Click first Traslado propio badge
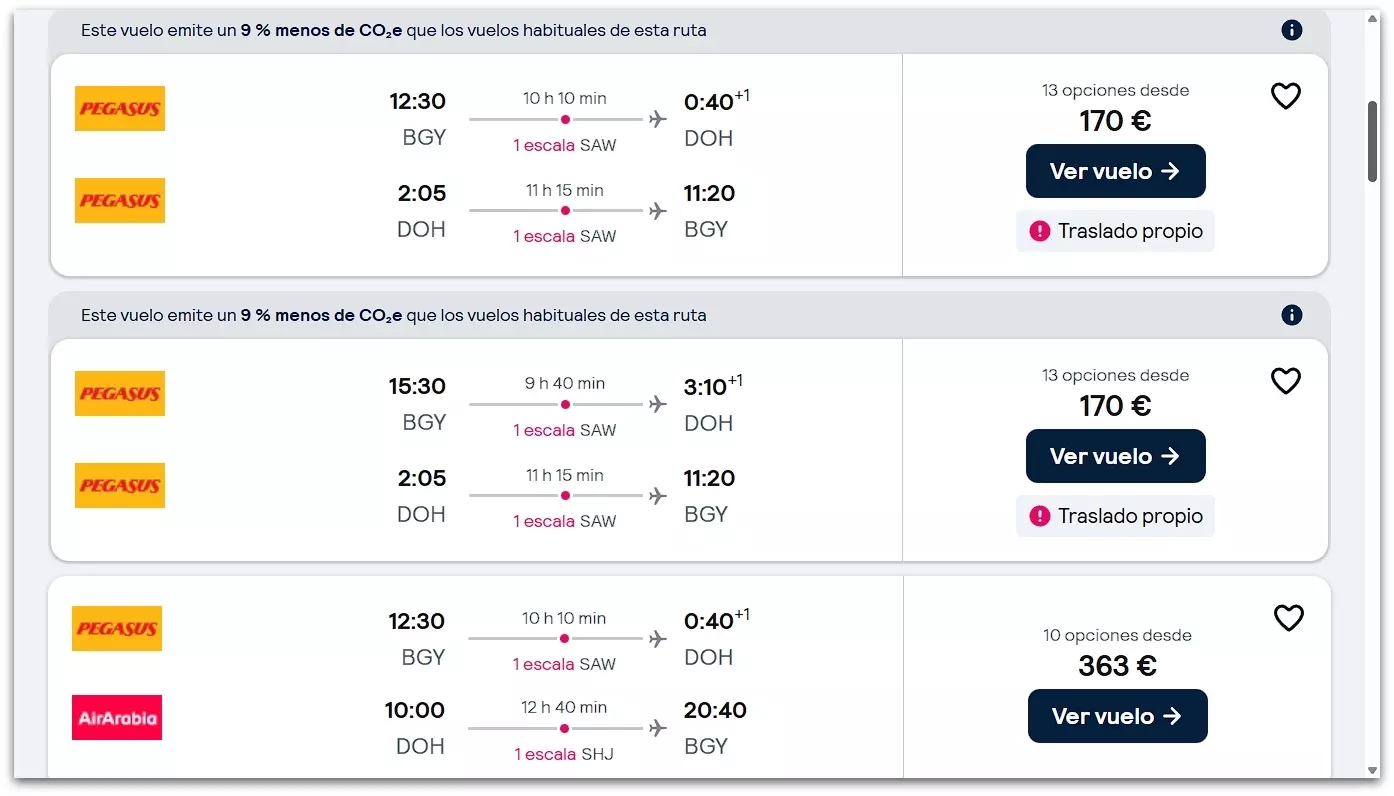Image resolution: width=1394 pixels, height=796 pixels. point(1115,231)
